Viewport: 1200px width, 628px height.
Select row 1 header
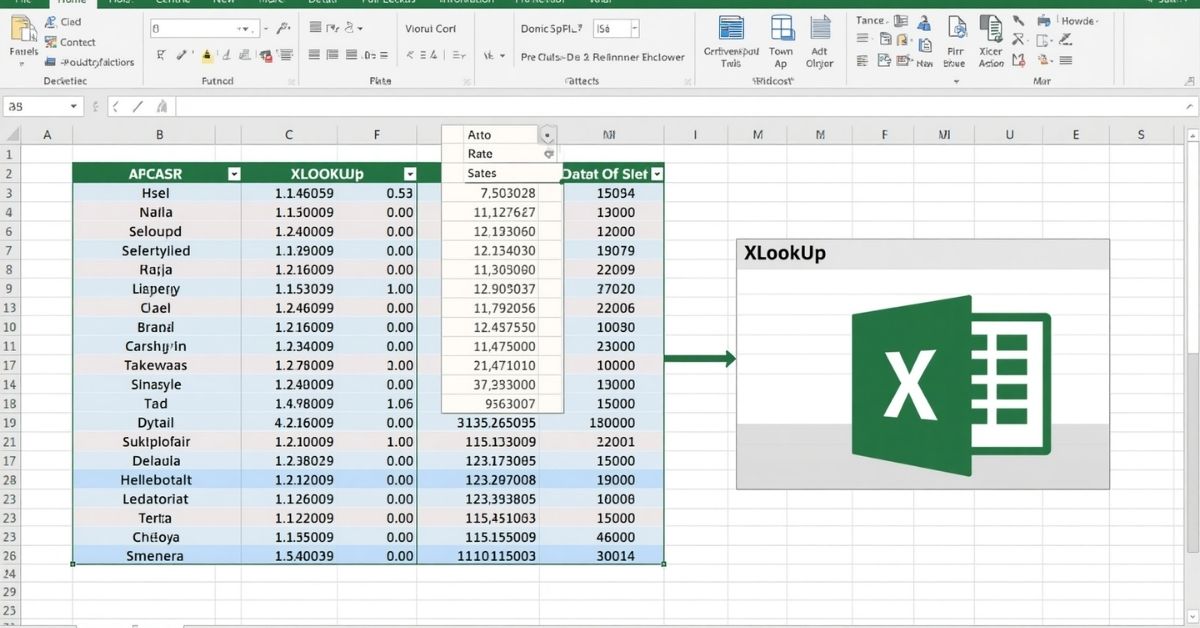coord(10,154)
